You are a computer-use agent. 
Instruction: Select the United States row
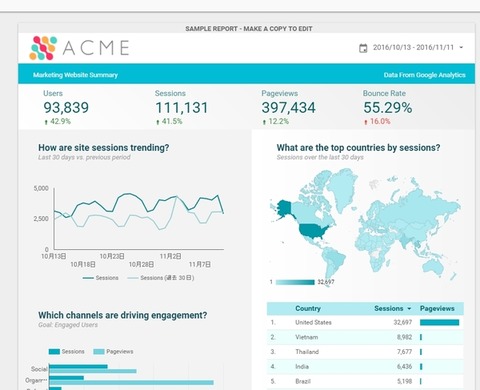tap(365, 322)
